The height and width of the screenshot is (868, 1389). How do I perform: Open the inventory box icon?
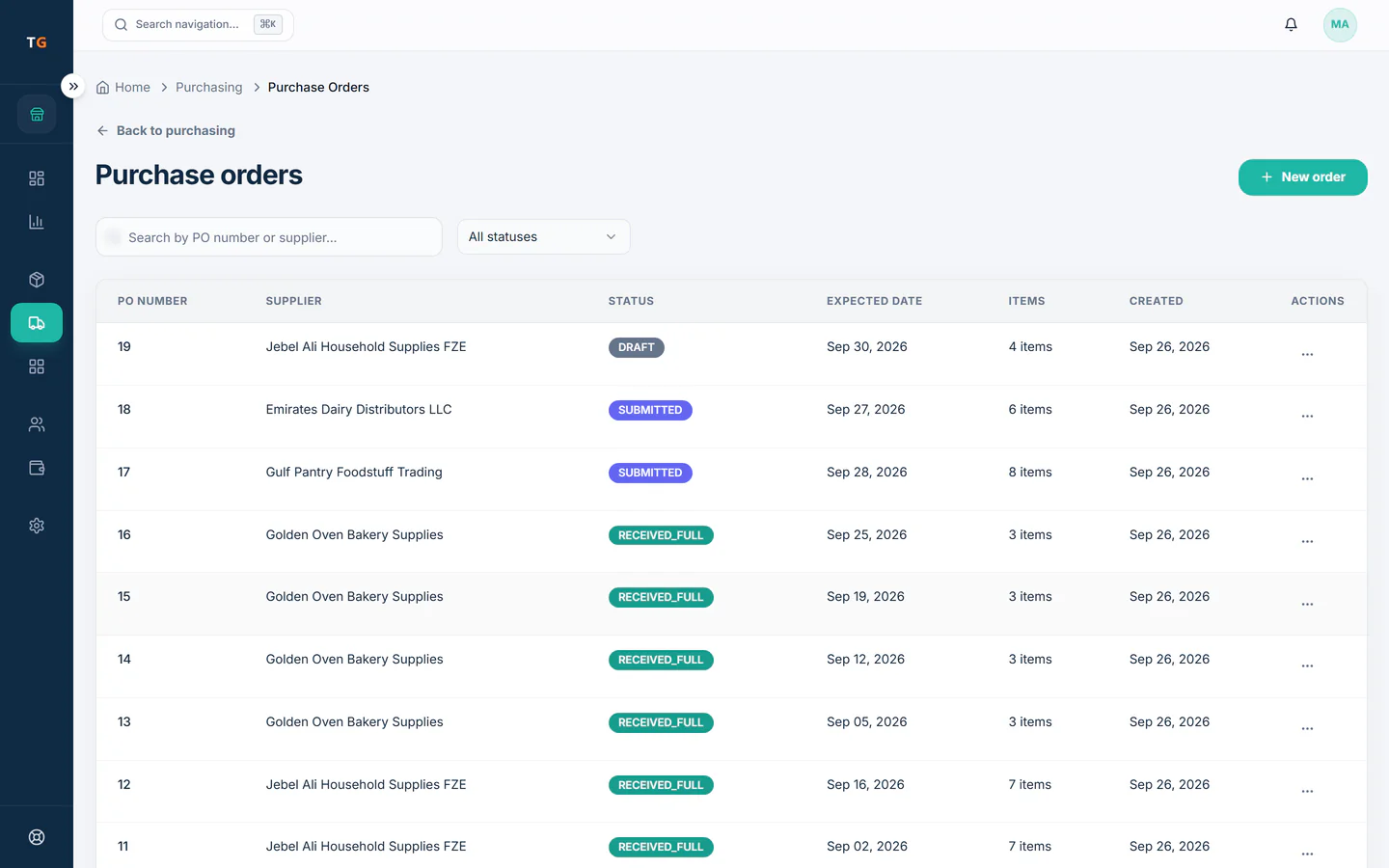[x=37, y=280]
